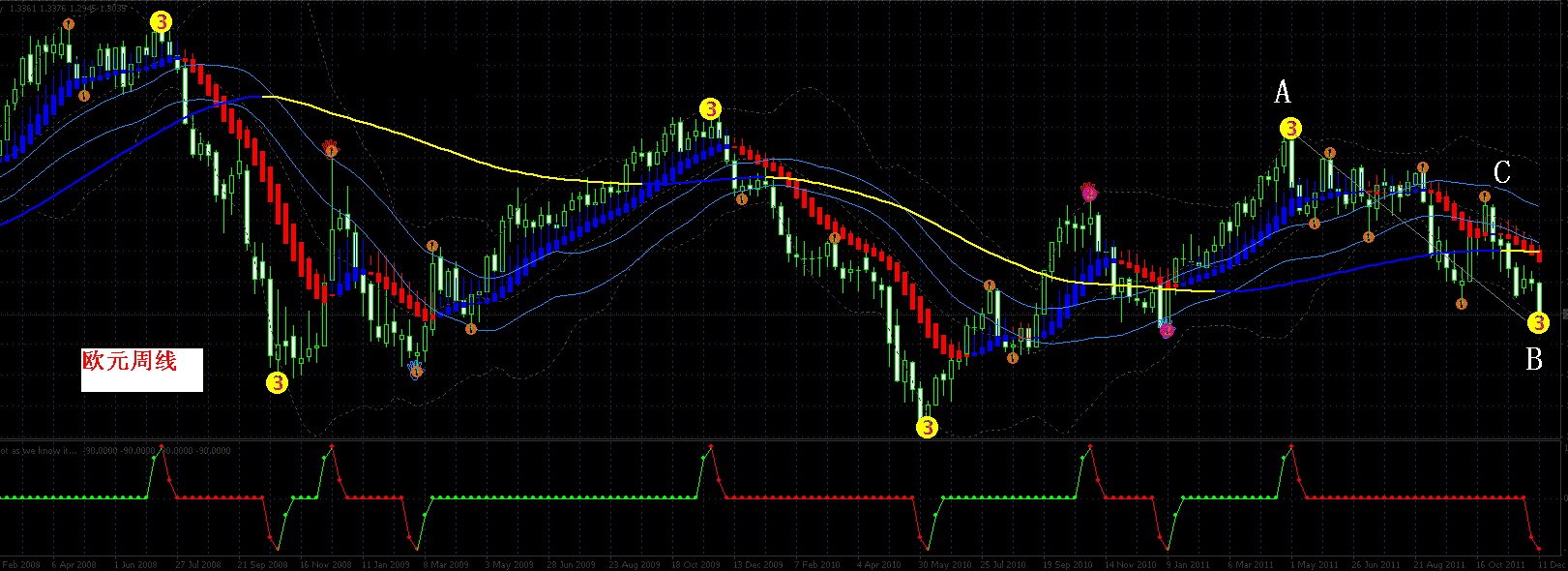Click the 4 Apr 2010 date label
The height and width of the screenshot is (571, 1568).
pos(880,564)
